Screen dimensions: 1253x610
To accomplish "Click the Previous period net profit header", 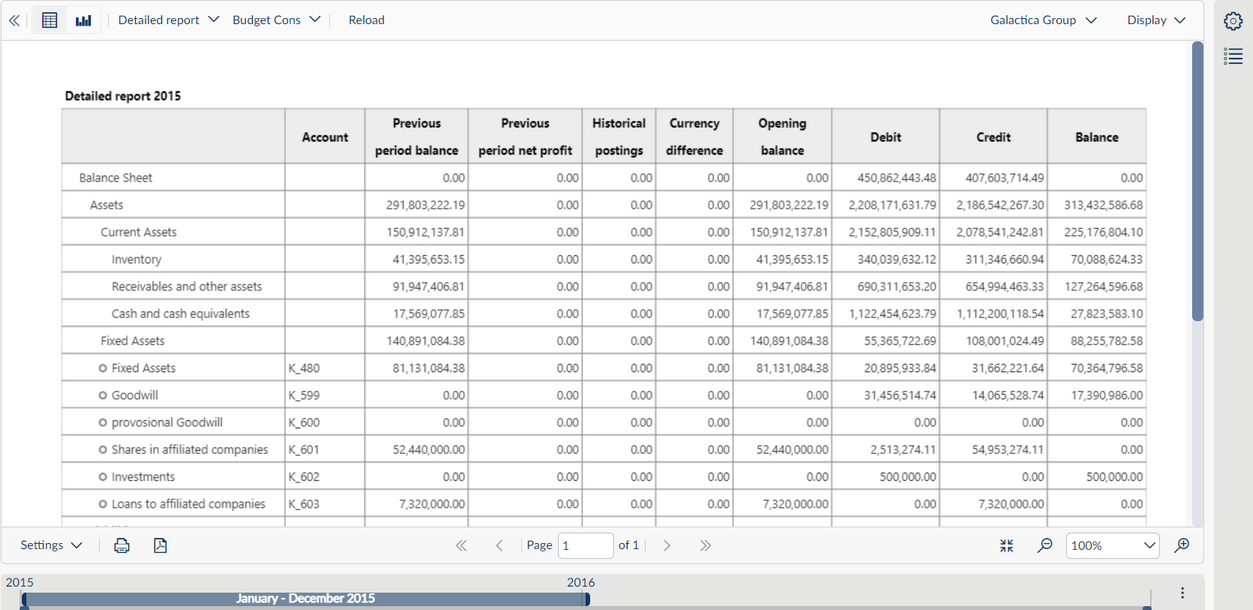I will click(x=525, y=137).
